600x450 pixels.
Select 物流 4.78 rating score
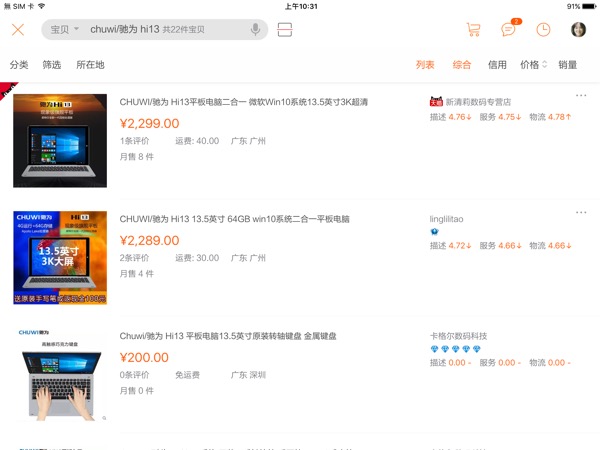click(550, 117)
